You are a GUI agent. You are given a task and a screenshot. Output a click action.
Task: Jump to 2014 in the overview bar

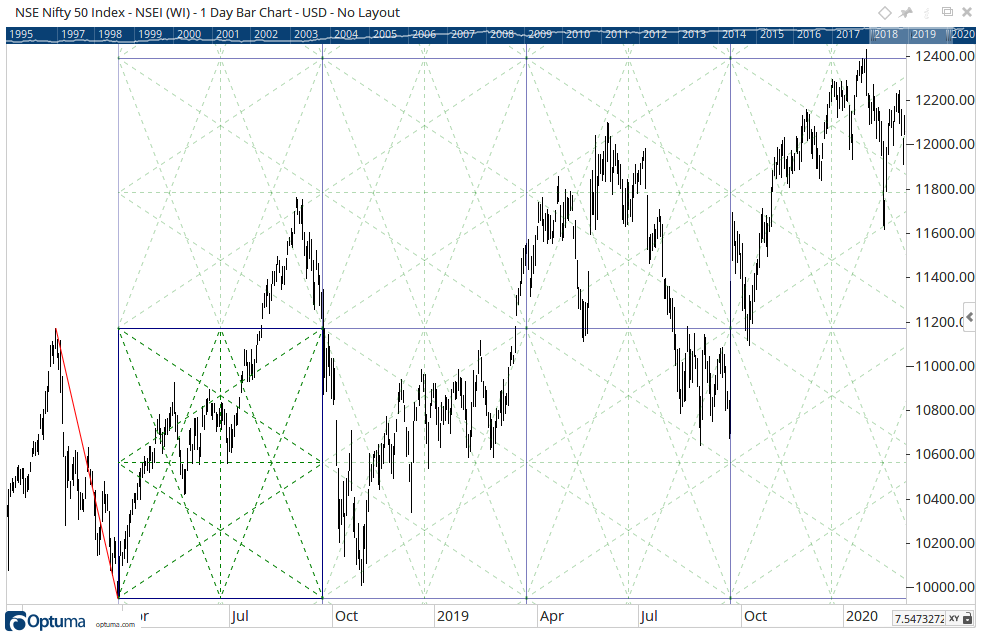tap(733, 34)
